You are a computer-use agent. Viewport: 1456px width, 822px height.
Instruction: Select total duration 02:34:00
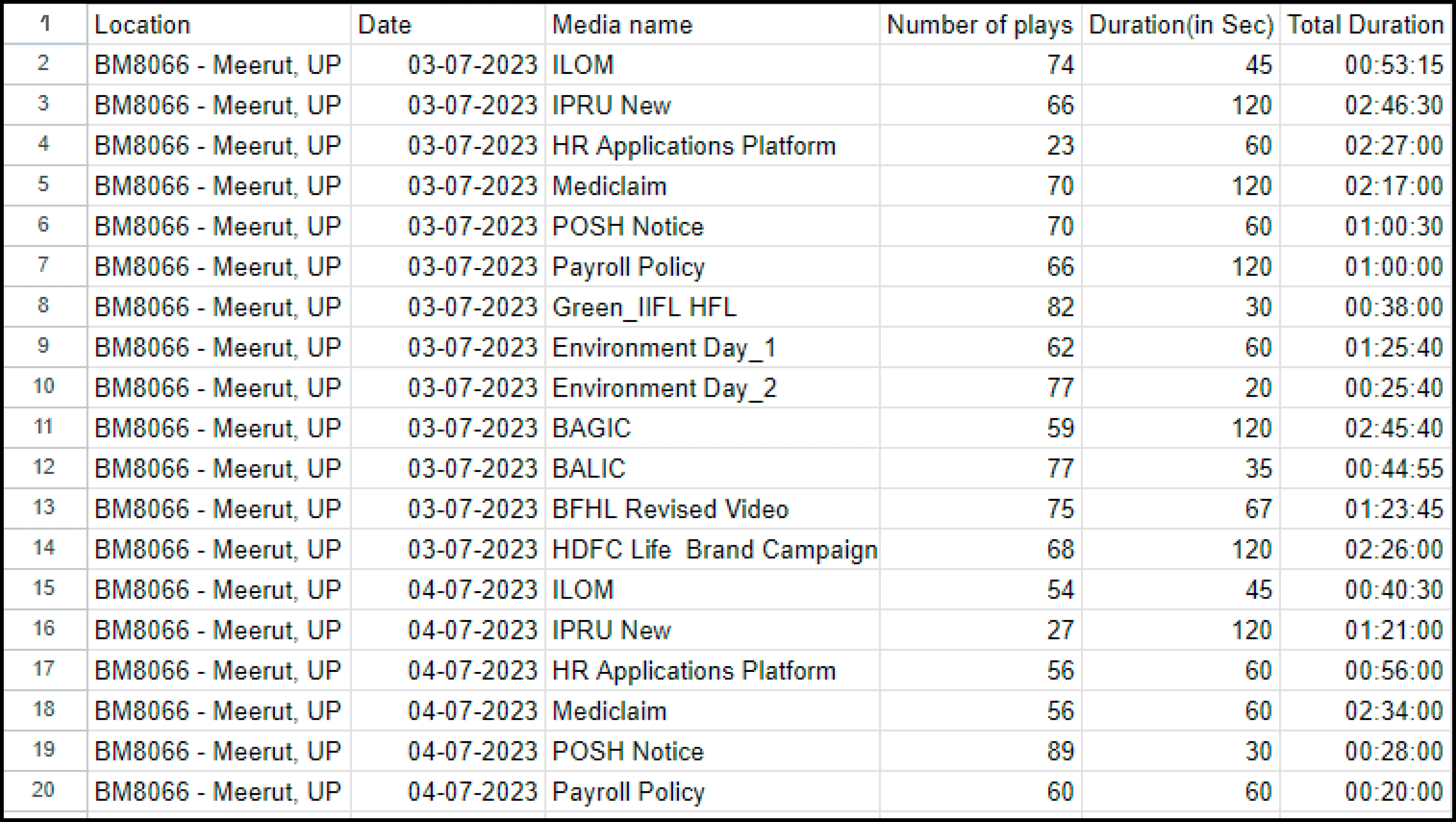[1365, 711]
